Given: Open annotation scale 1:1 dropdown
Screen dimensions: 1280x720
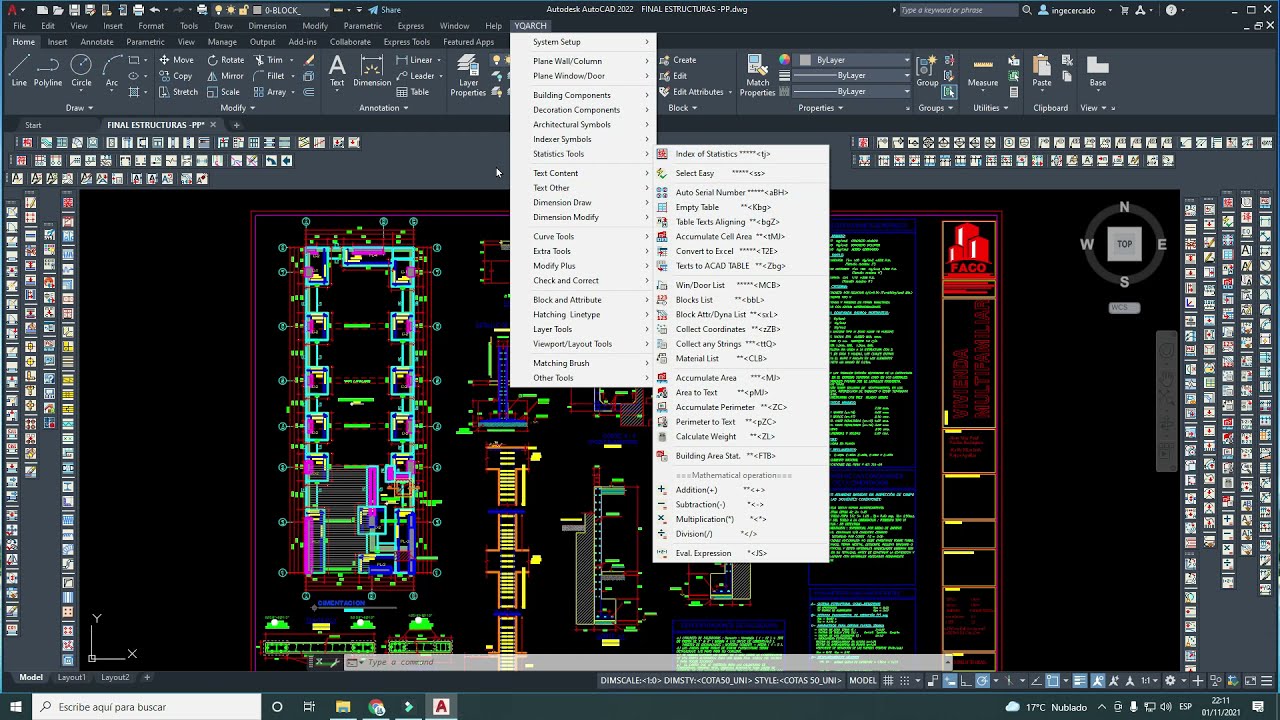Looking at the screenshot, I should click(x=1150, y=680).
